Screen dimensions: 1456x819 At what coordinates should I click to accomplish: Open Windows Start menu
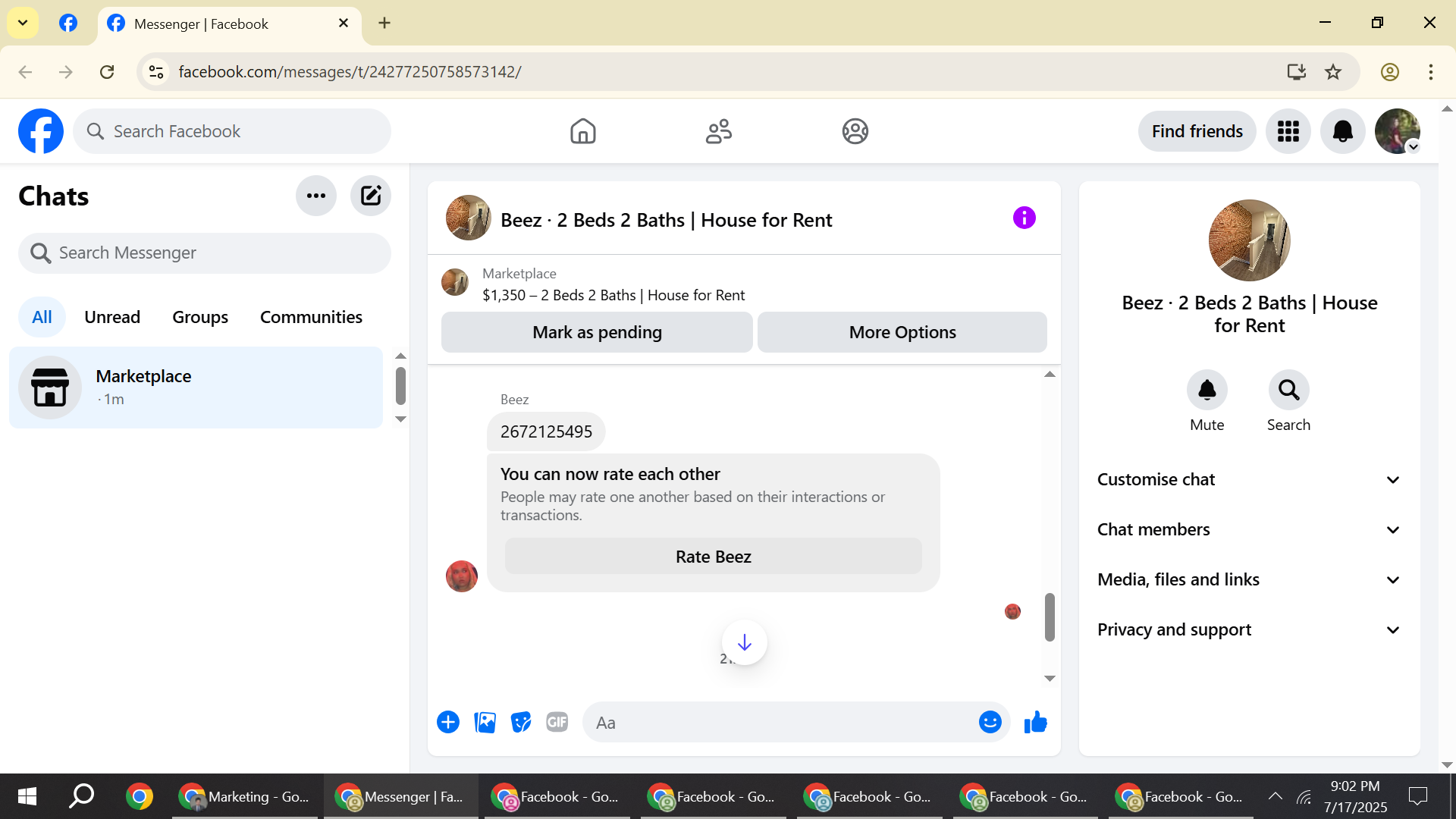click(27, 796)
